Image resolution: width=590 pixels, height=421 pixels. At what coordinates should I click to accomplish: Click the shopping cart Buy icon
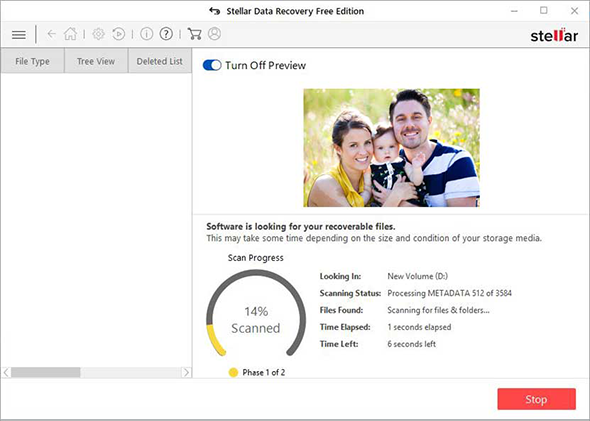click(194, 34)
